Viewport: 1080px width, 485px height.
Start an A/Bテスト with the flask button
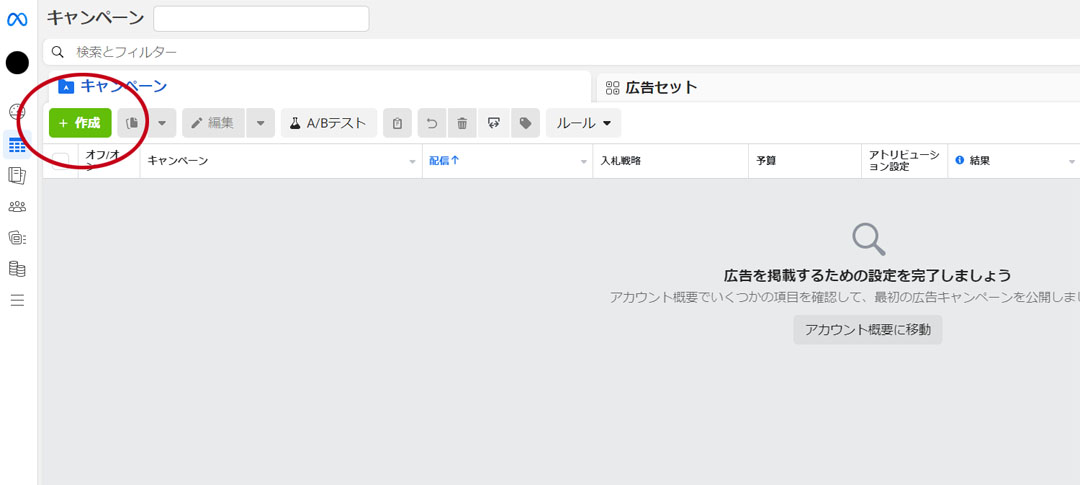(328, 123)
